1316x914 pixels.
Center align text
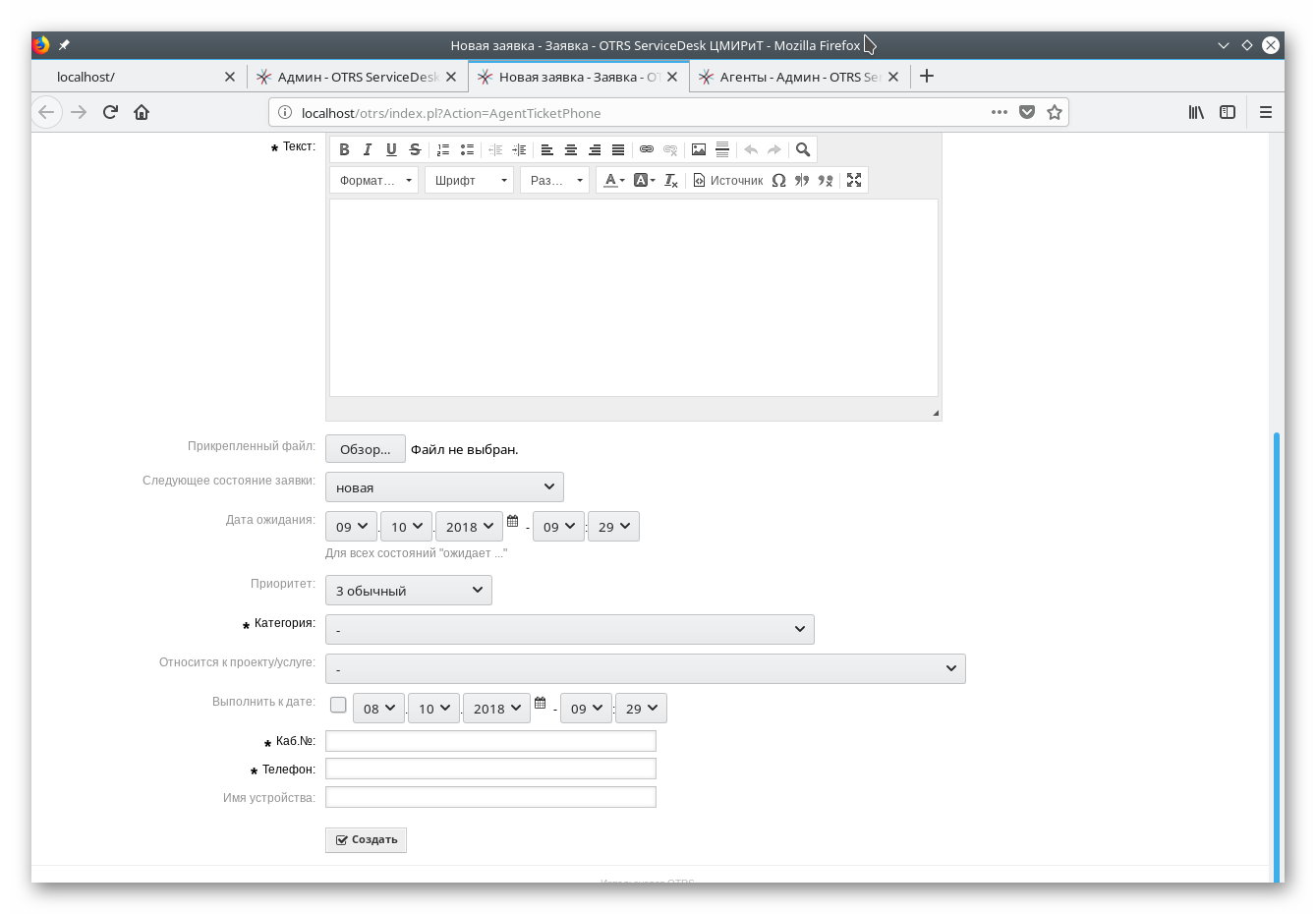pyautogui.click(x=571, y=149)
